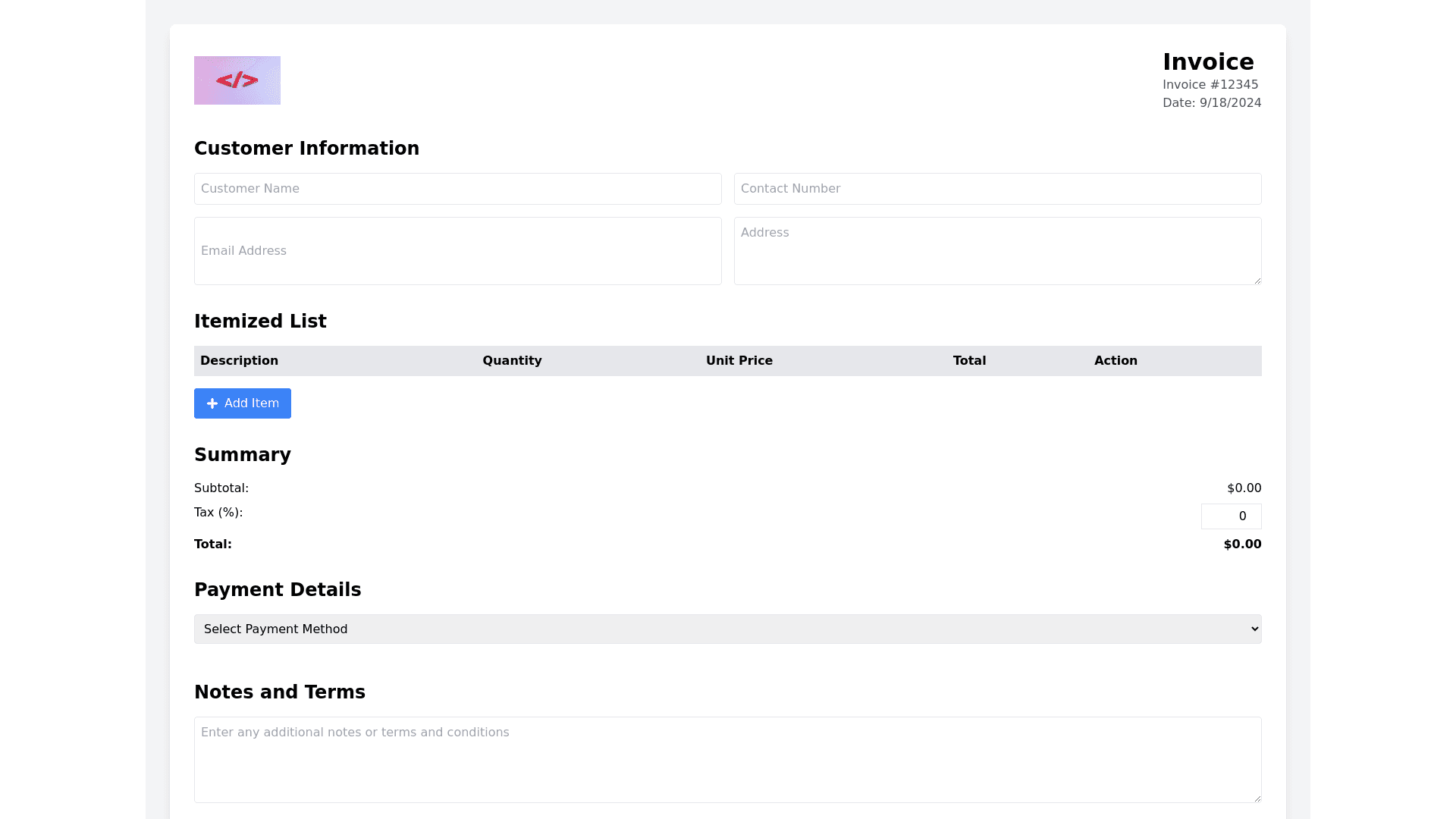Click the Subtotal amount $0.00
Screen dimensions: 1456x819
1244,488
